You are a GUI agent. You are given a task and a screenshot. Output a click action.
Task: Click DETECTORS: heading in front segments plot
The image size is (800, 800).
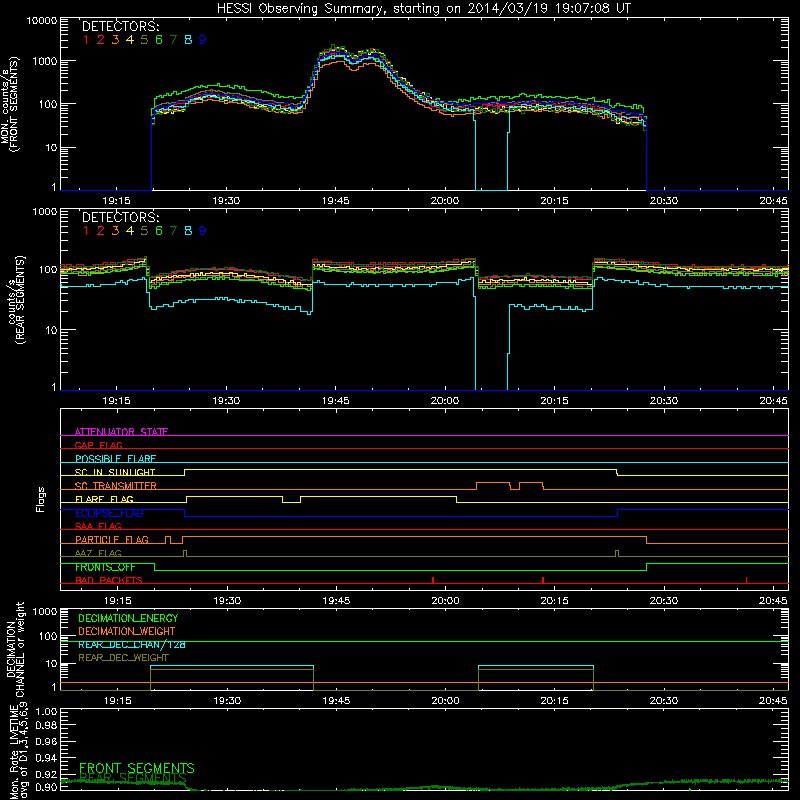tap(120, 26)
